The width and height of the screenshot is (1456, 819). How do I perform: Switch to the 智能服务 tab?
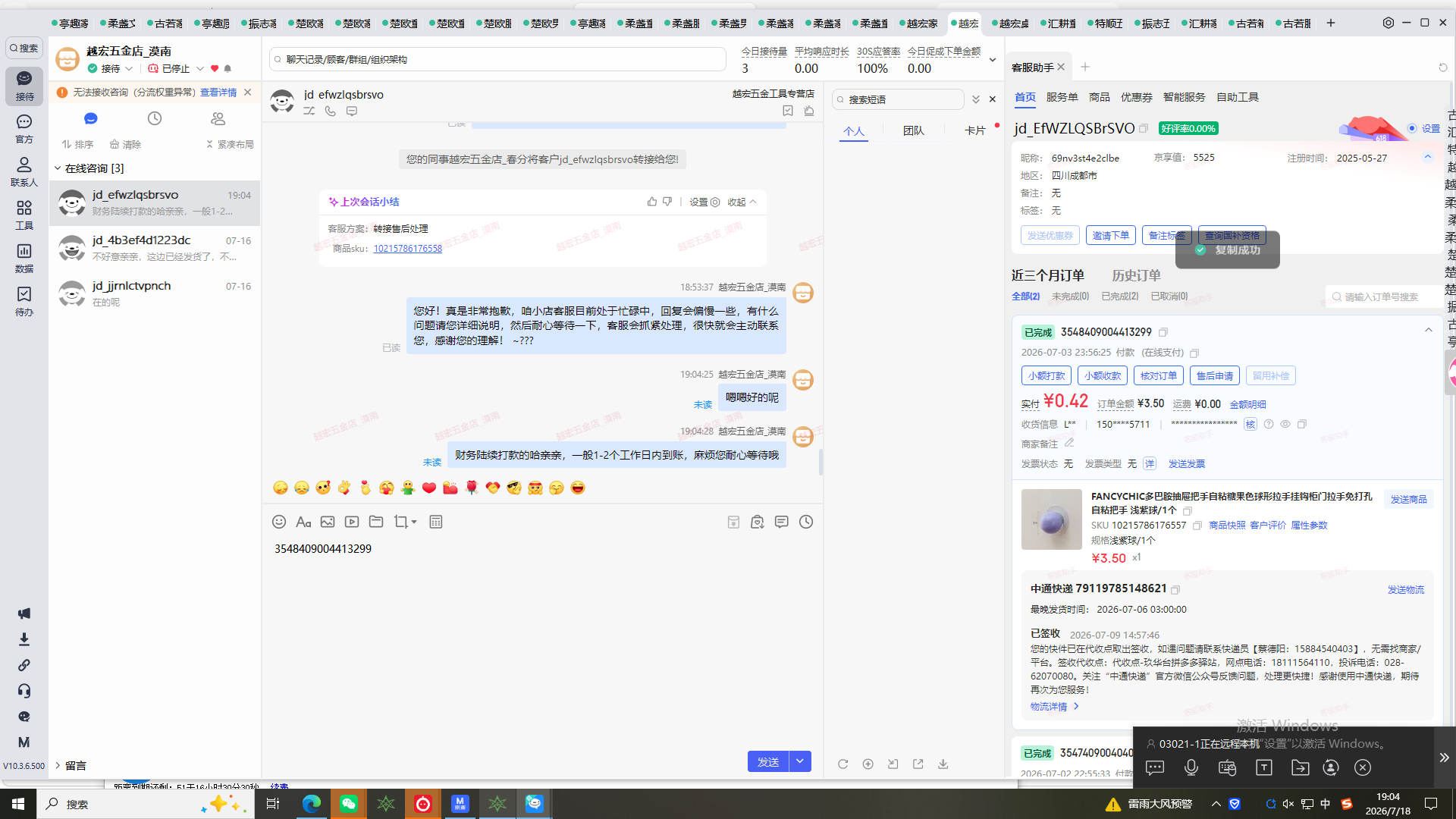(1184, 97)
